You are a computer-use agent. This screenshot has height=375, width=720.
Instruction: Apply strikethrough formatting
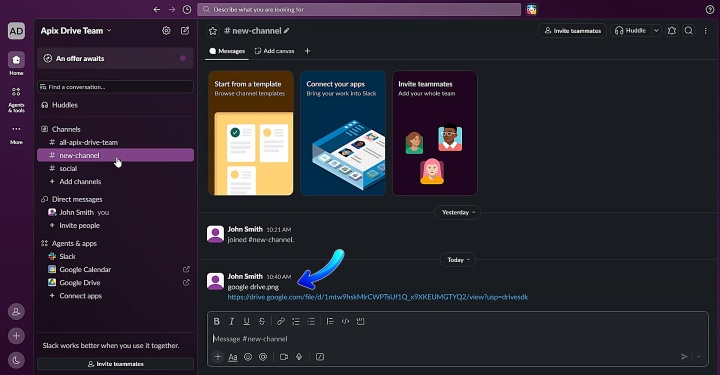coord(262,321)
